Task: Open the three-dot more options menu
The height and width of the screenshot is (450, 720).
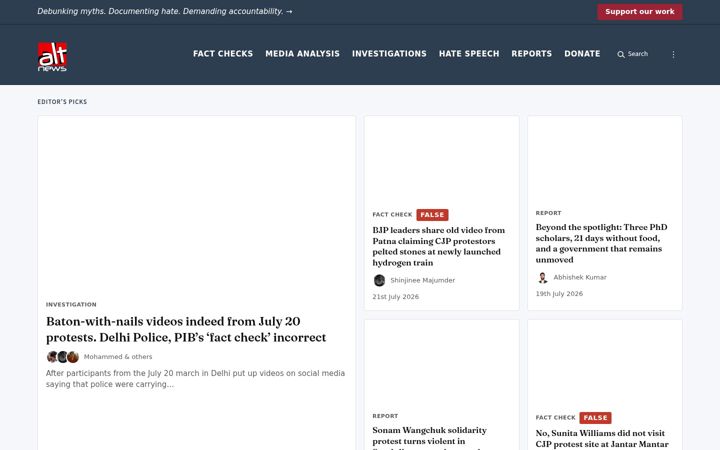Action: click(x=673, y=54)
